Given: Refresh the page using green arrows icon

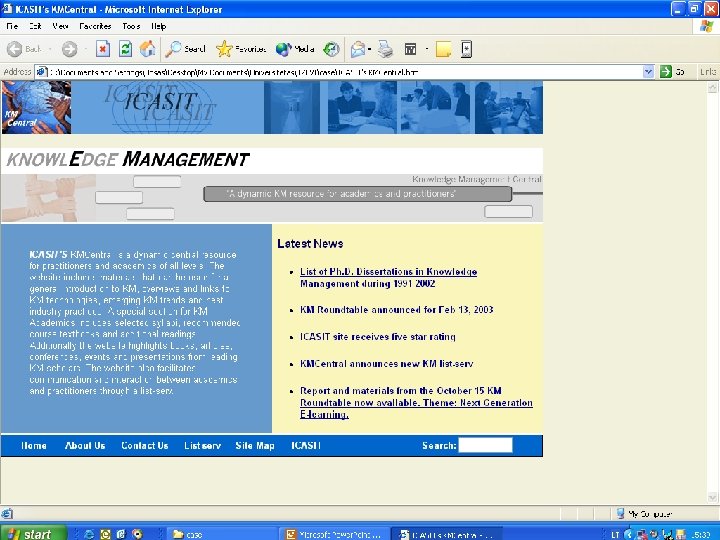Looking at the screenshot, I should (125, 49).
